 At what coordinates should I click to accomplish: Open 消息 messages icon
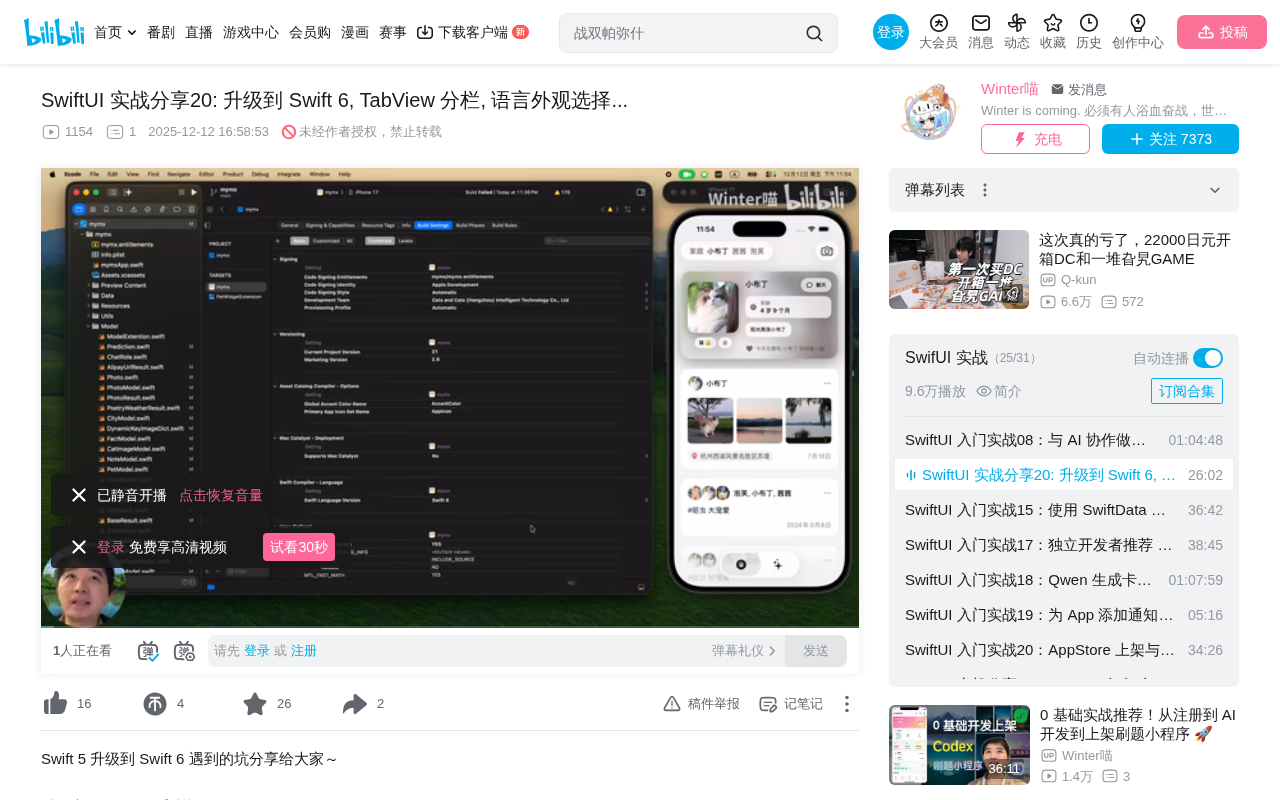981,23
